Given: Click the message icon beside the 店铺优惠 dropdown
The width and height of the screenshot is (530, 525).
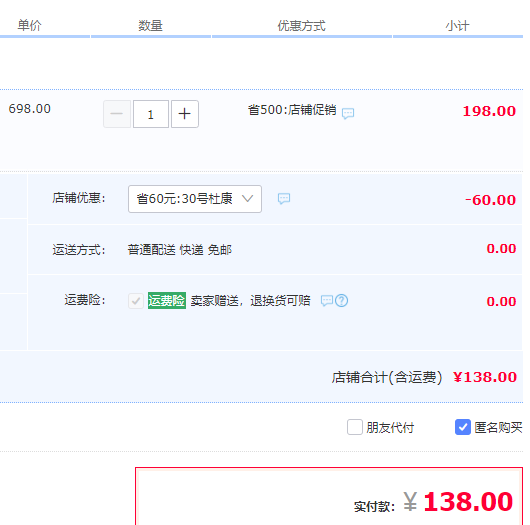Looking at the screenshot, I should [284, 198].
